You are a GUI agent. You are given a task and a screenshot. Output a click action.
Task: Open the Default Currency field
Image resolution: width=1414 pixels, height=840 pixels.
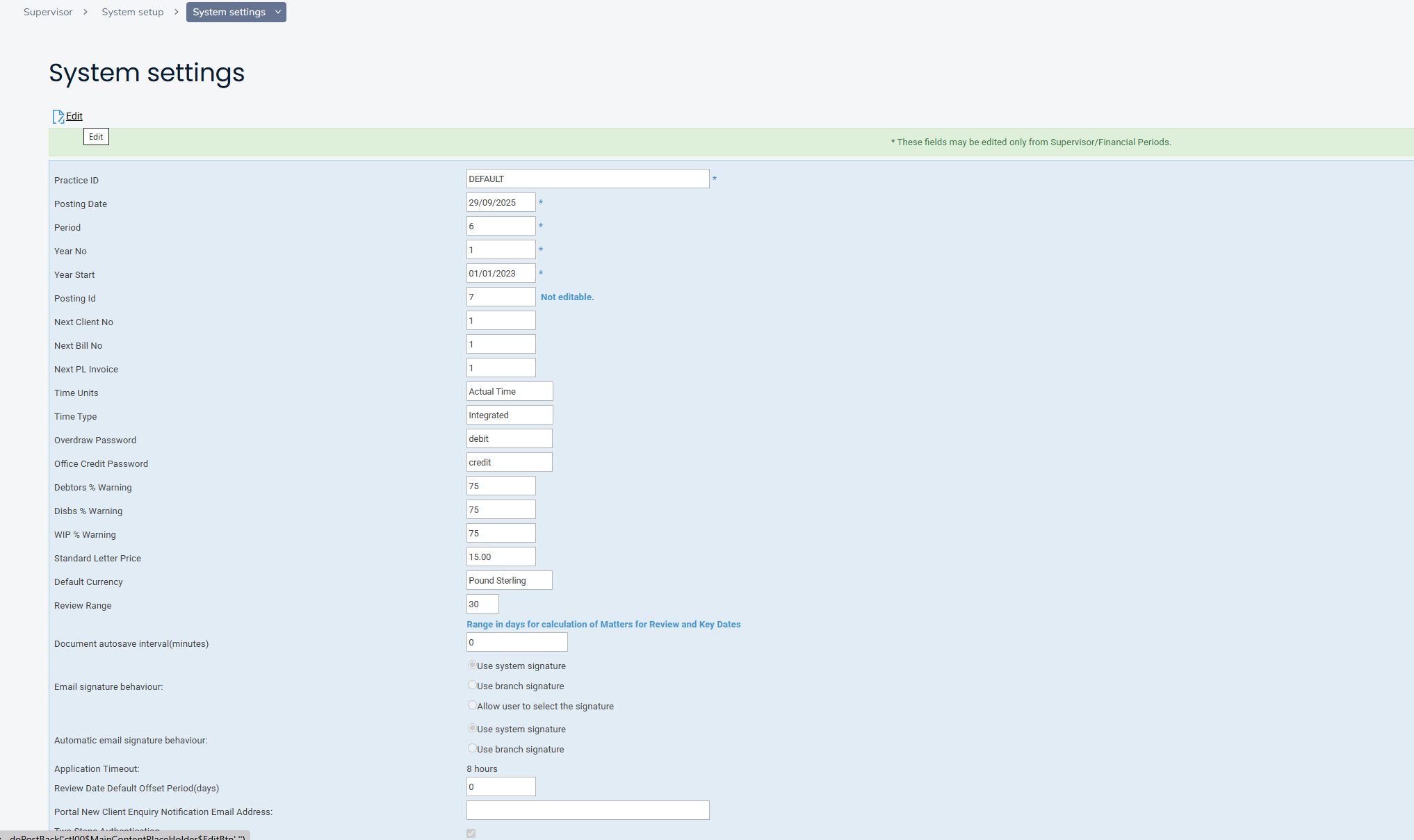(x=509, y=580)
